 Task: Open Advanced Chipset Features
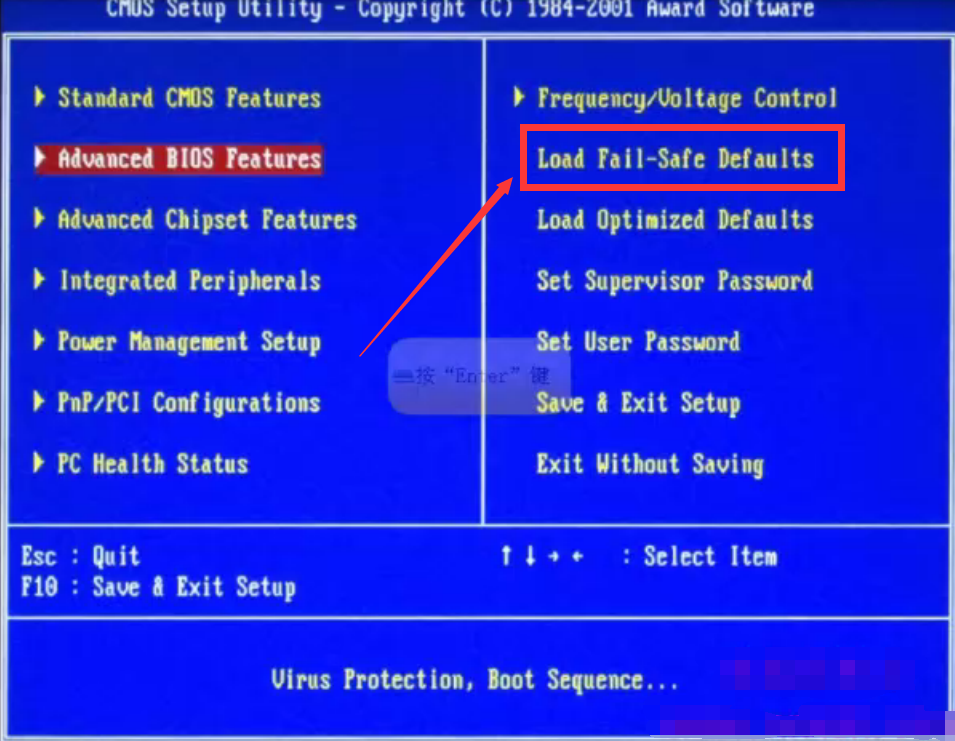[207, 220]
